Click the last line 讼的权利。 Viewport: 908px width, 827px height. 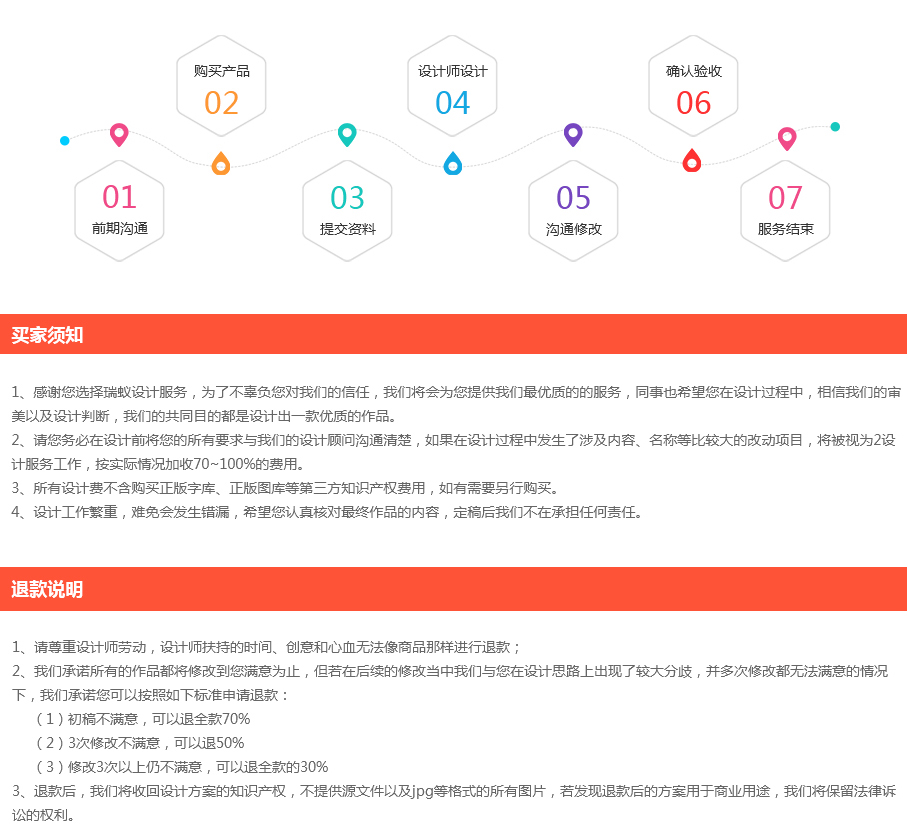pos(43,815)
